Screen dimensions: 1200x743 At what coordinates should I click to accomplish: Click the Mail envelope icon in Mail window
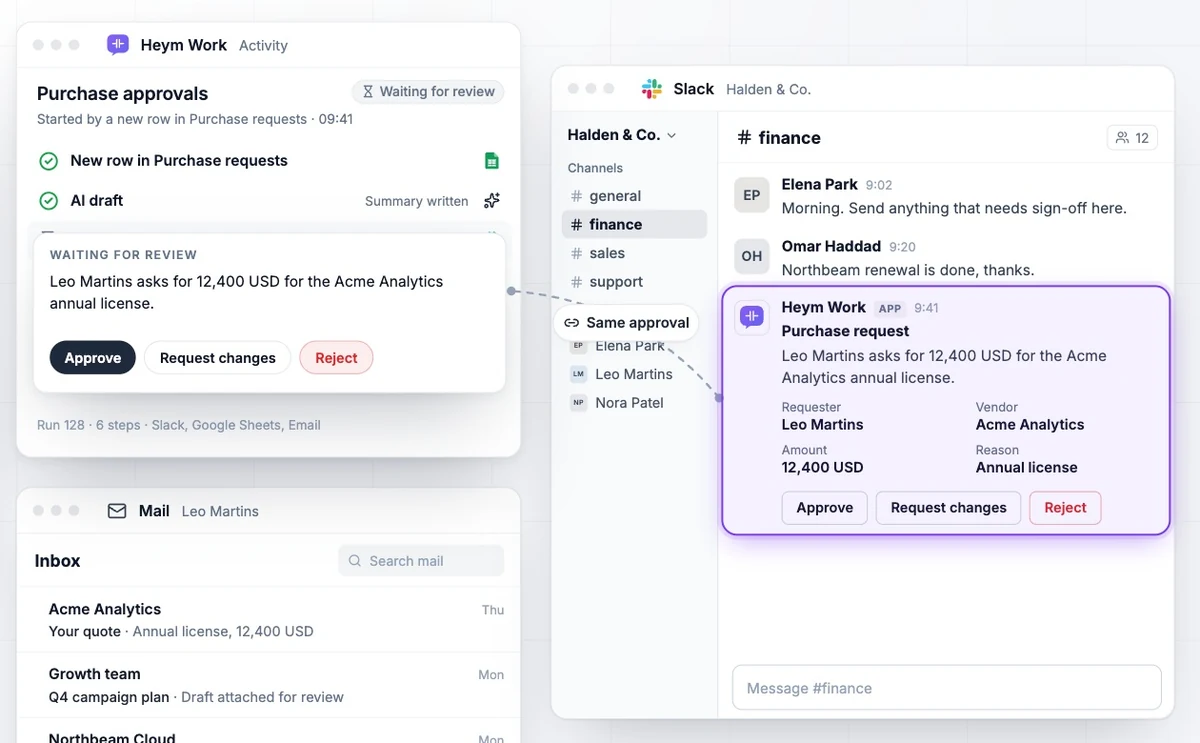tap(117, 511)
